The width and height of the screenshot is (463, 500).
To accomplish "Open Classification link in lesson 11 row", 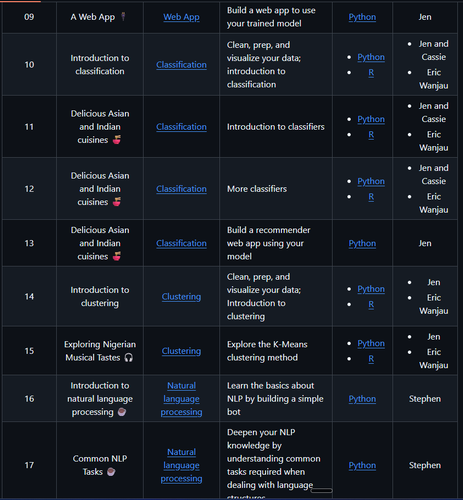I will pos(181,127).
